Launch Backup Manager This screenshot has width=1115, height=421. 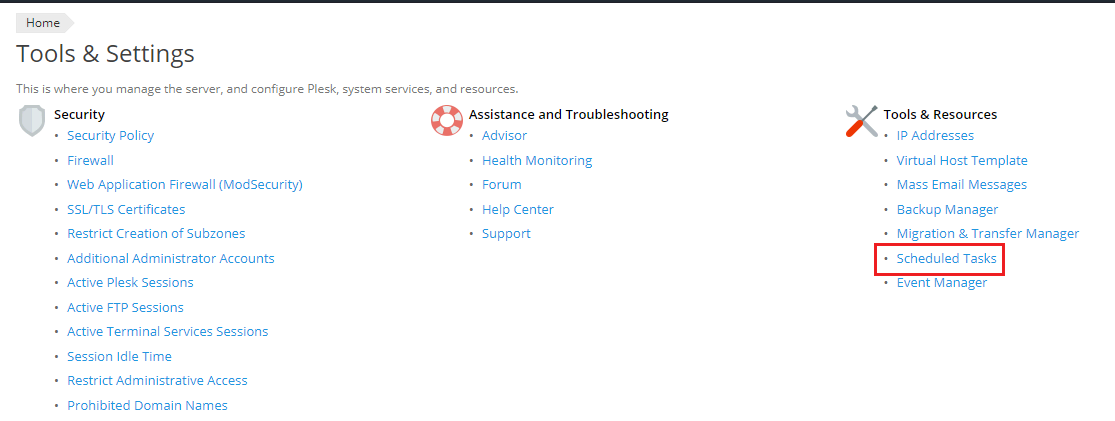pyautogui.click(x=947, y=209)
